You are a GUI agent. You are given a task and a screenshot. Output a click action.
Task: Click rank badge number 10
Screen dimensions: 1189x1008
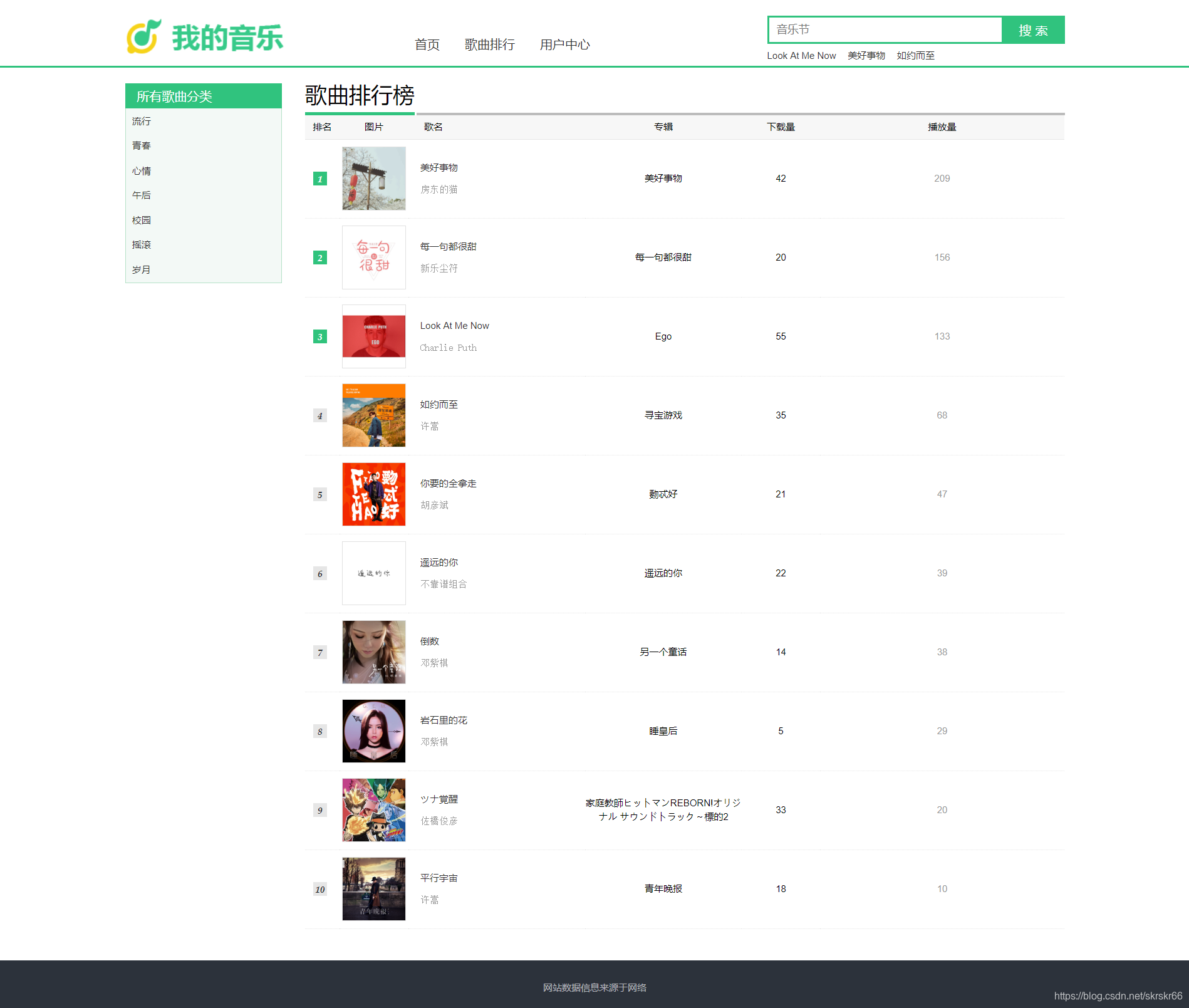click(x=320, y=889)
